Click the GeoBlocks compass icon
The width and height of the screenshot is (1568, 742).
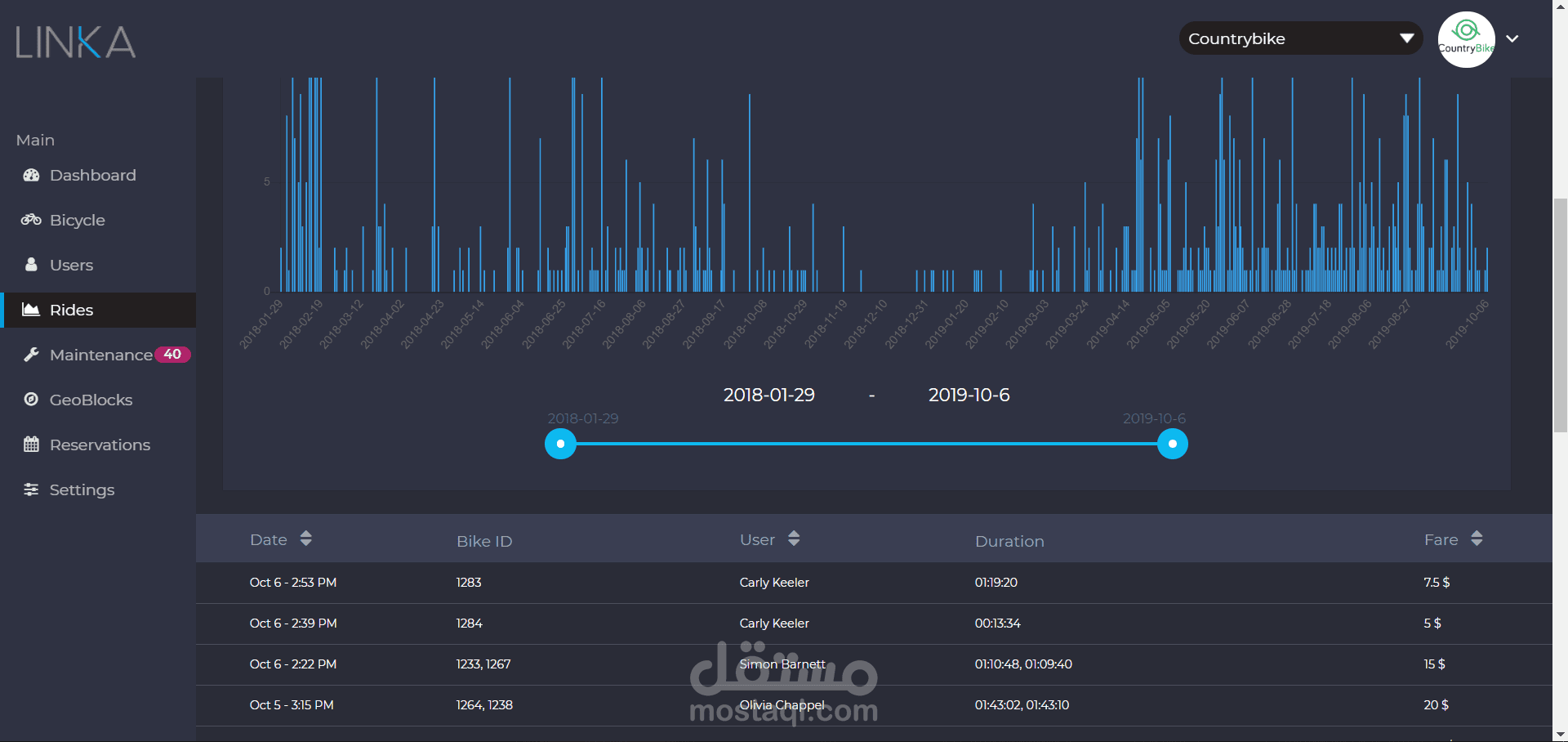coord(31,400)
